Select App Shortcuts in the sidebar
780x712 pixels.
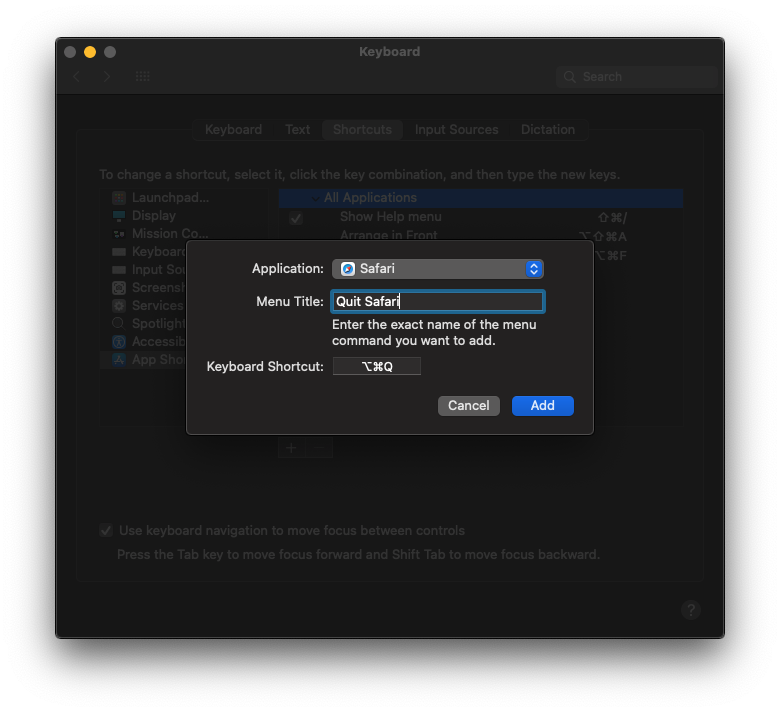coord(144,359)
